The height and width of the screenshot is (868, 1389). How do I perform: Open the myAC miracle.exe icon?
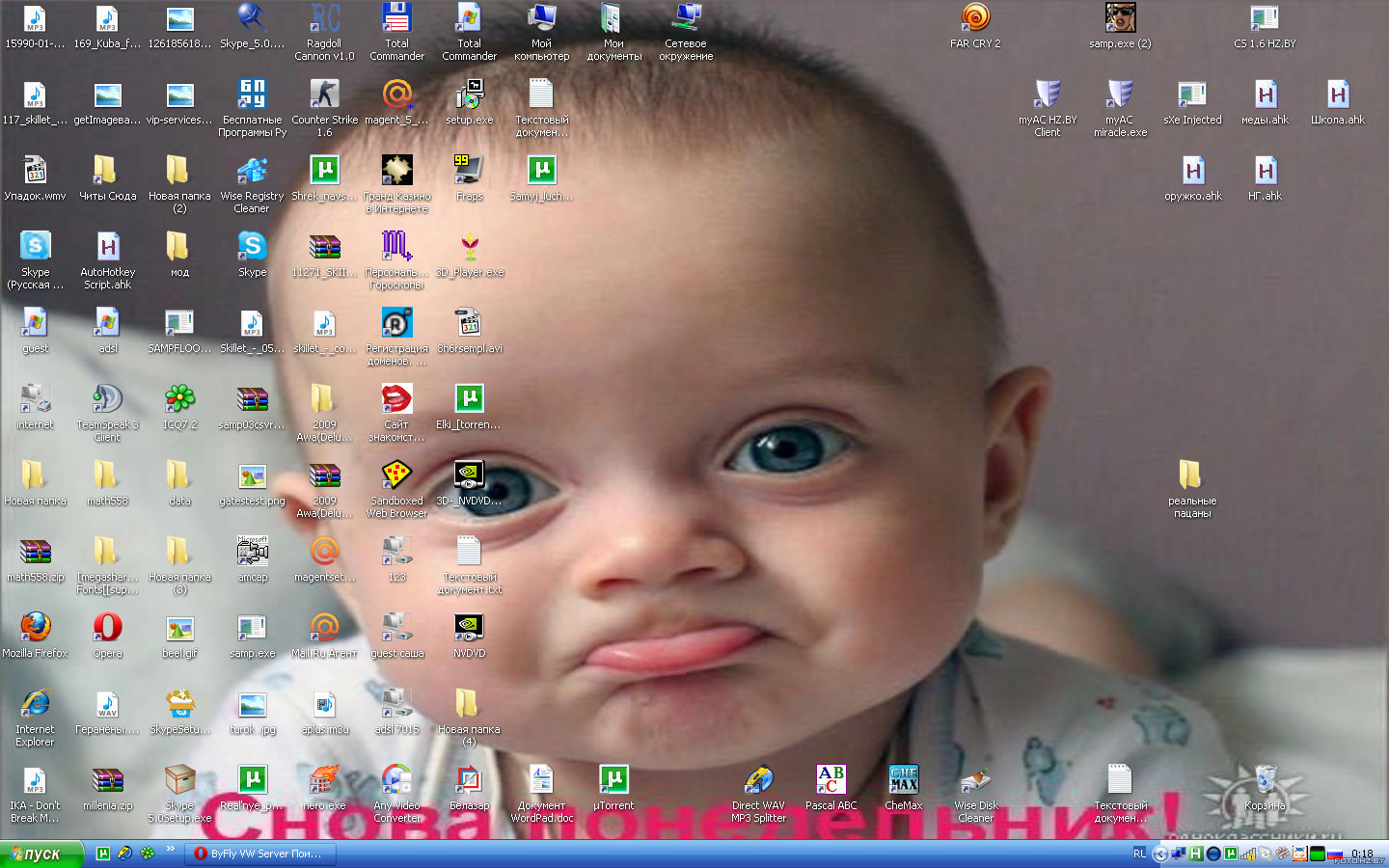coord(1120,108)
